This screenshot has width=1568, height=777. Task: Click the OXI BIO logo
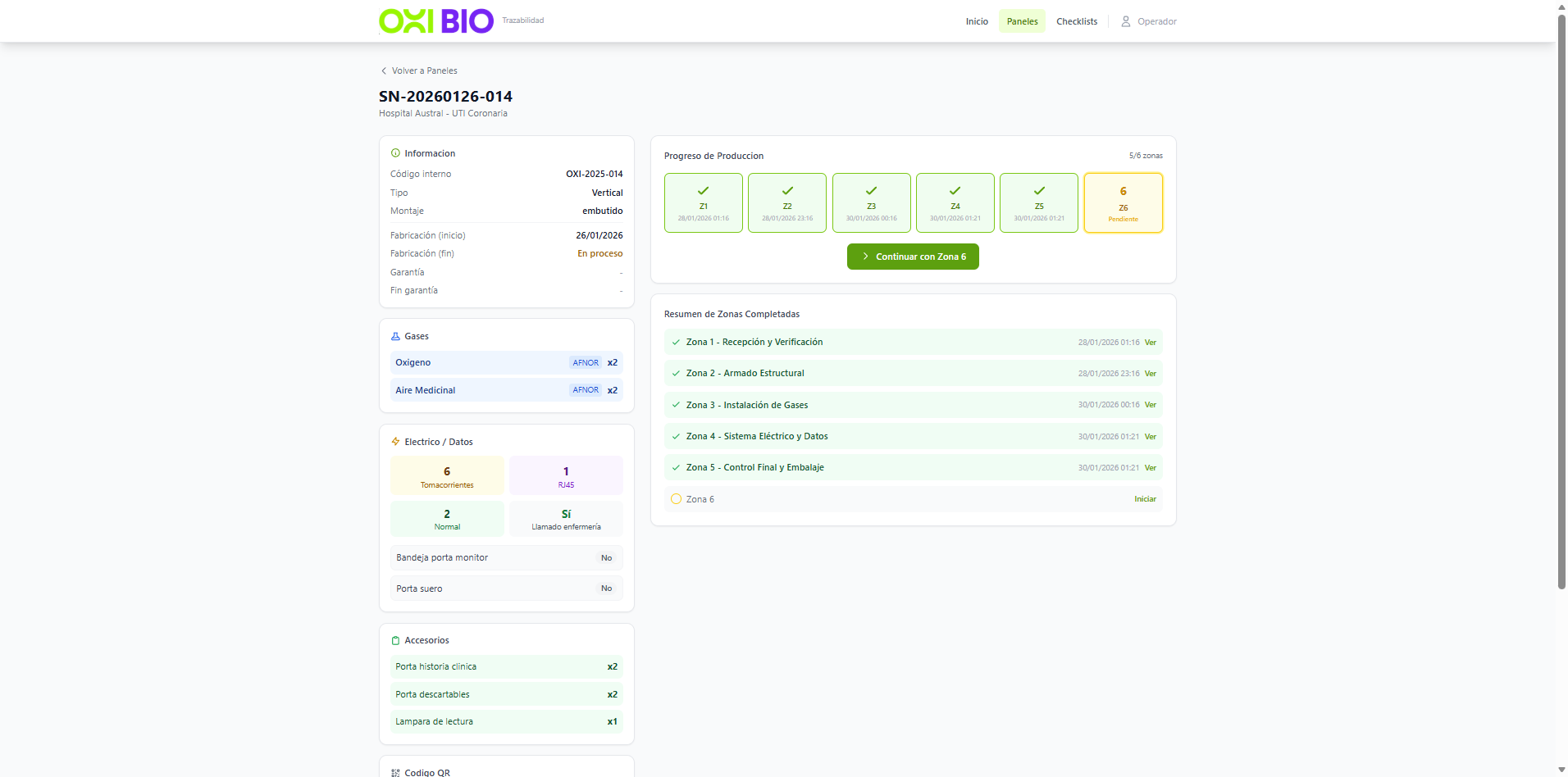coord(436,21)
